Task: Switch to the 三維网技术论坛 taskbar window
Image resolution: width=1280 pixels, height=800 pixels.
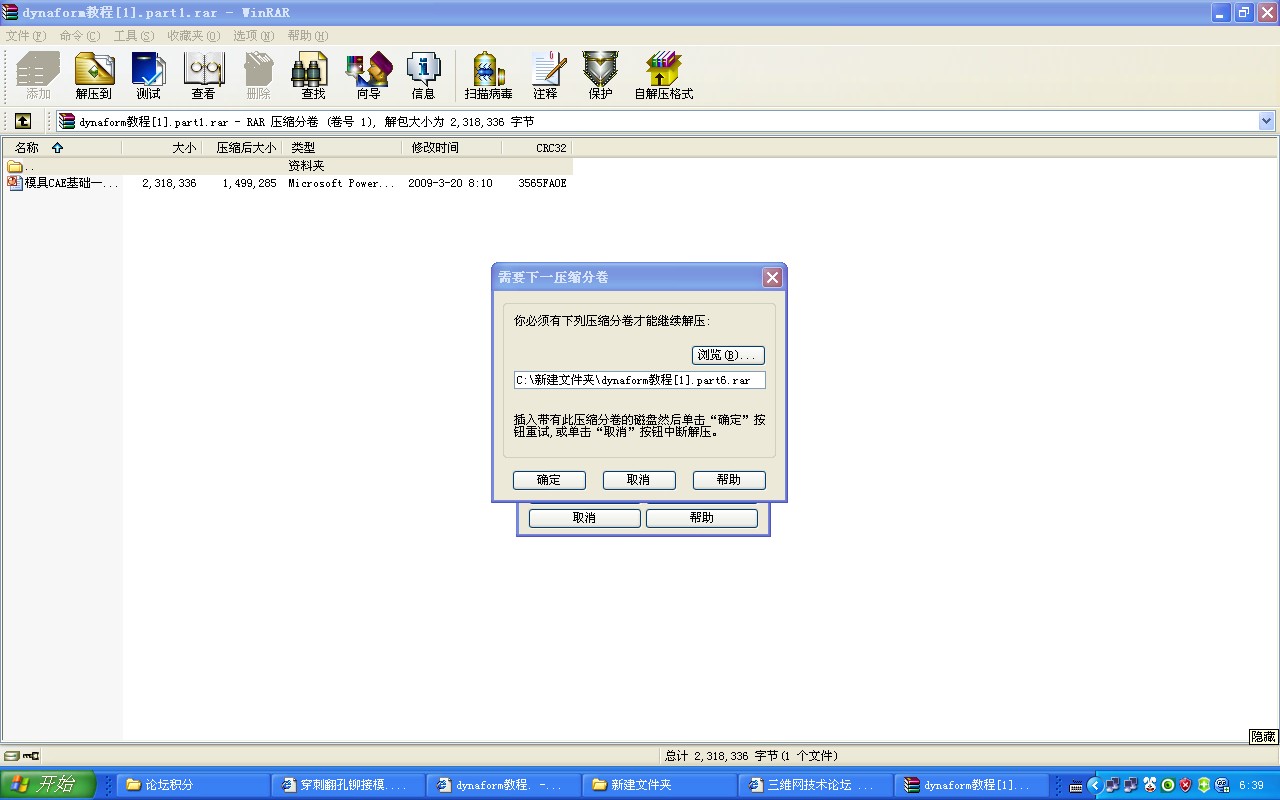Action: click(813, 785)
